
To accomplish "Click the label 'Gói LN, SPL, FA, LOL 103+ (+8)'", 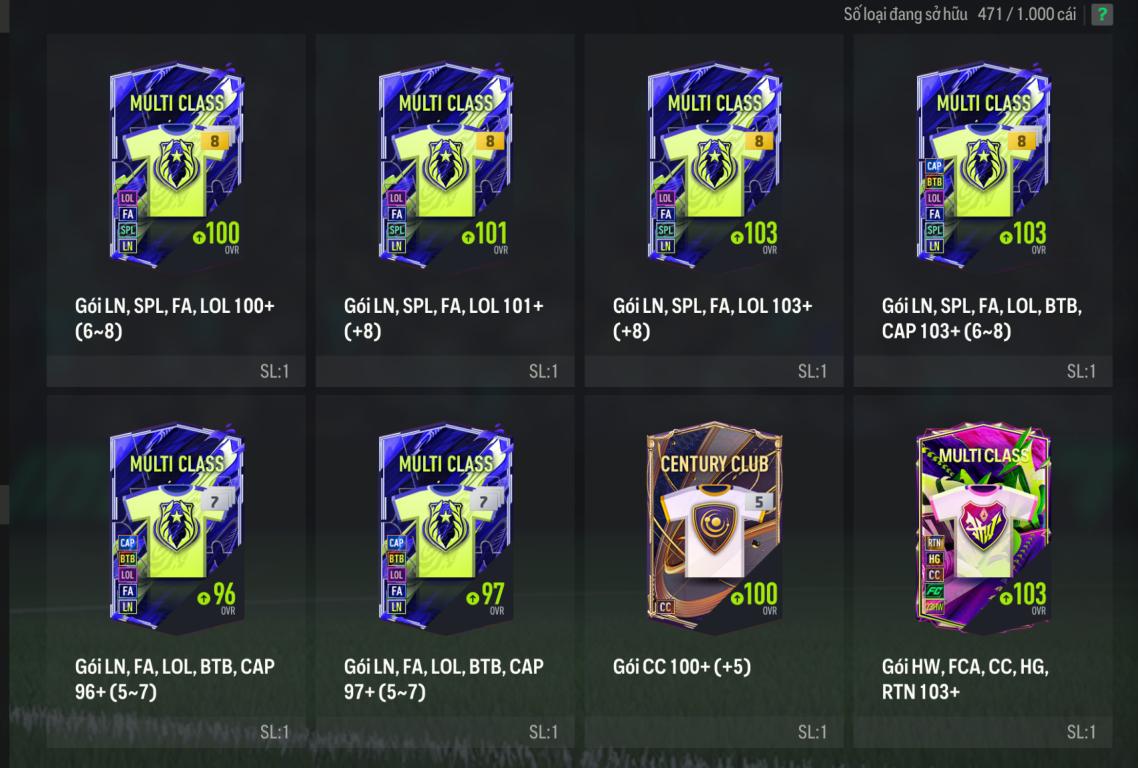I will 712,318.
